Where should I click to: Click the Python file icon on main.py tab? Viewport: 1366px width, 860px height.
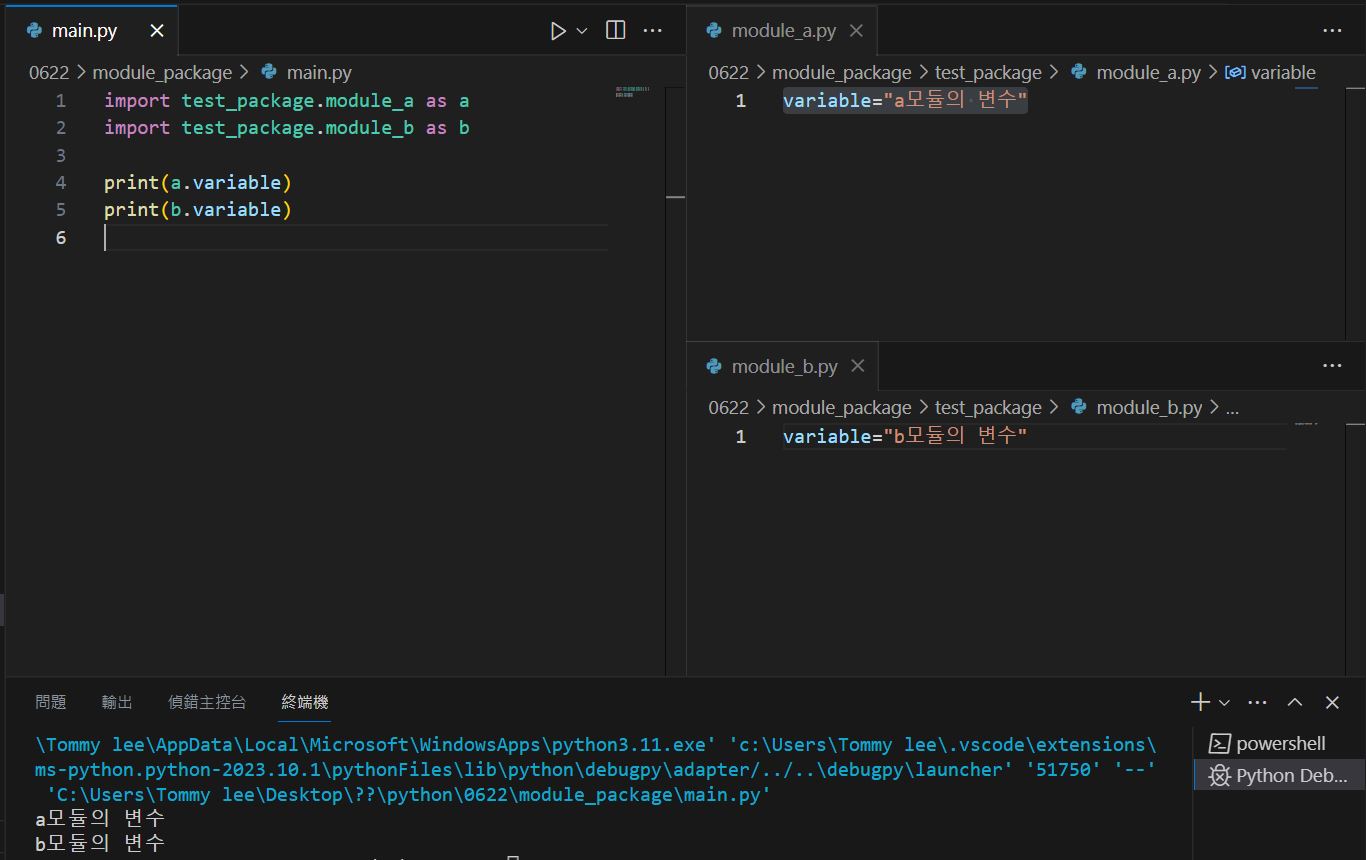coord(35,30)
